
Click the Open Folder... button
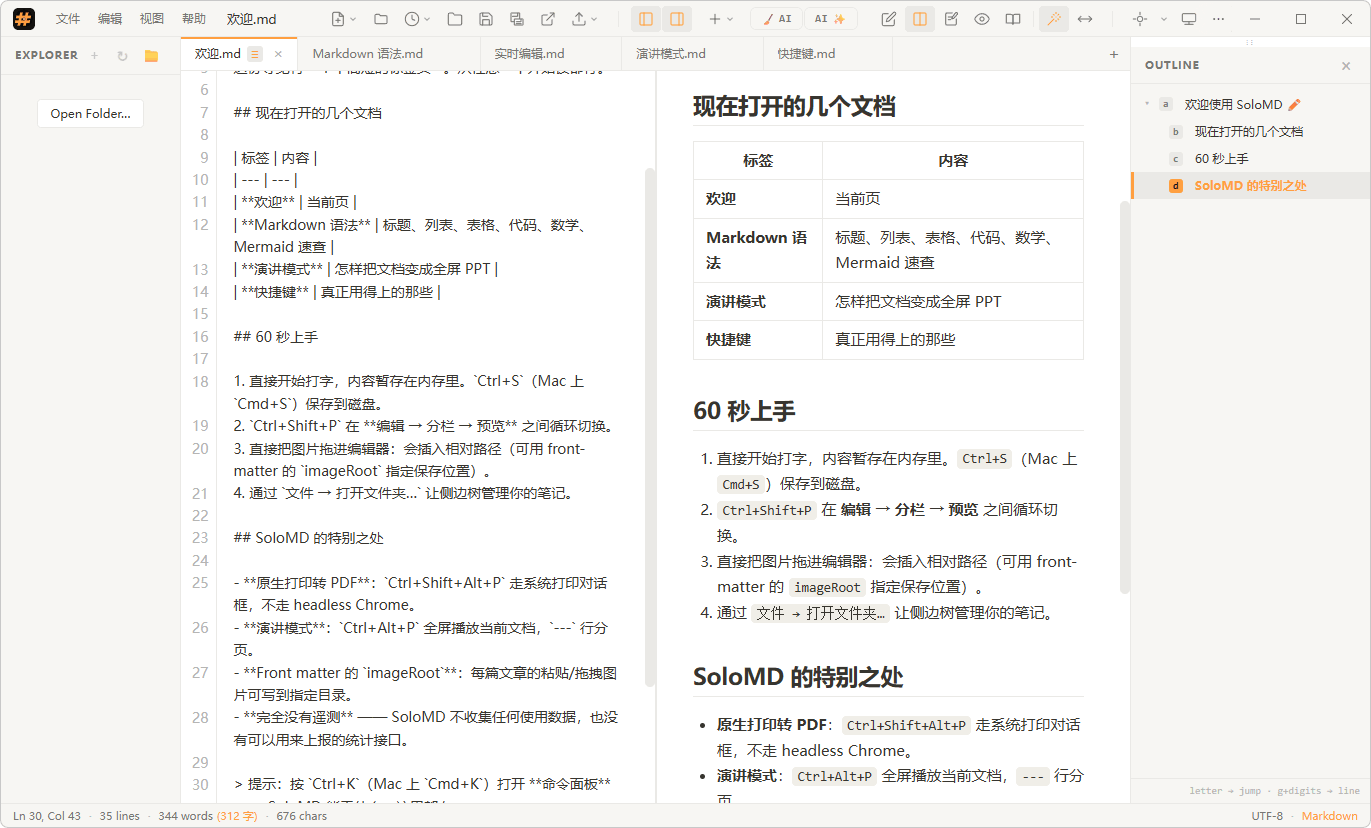(90, 114)
